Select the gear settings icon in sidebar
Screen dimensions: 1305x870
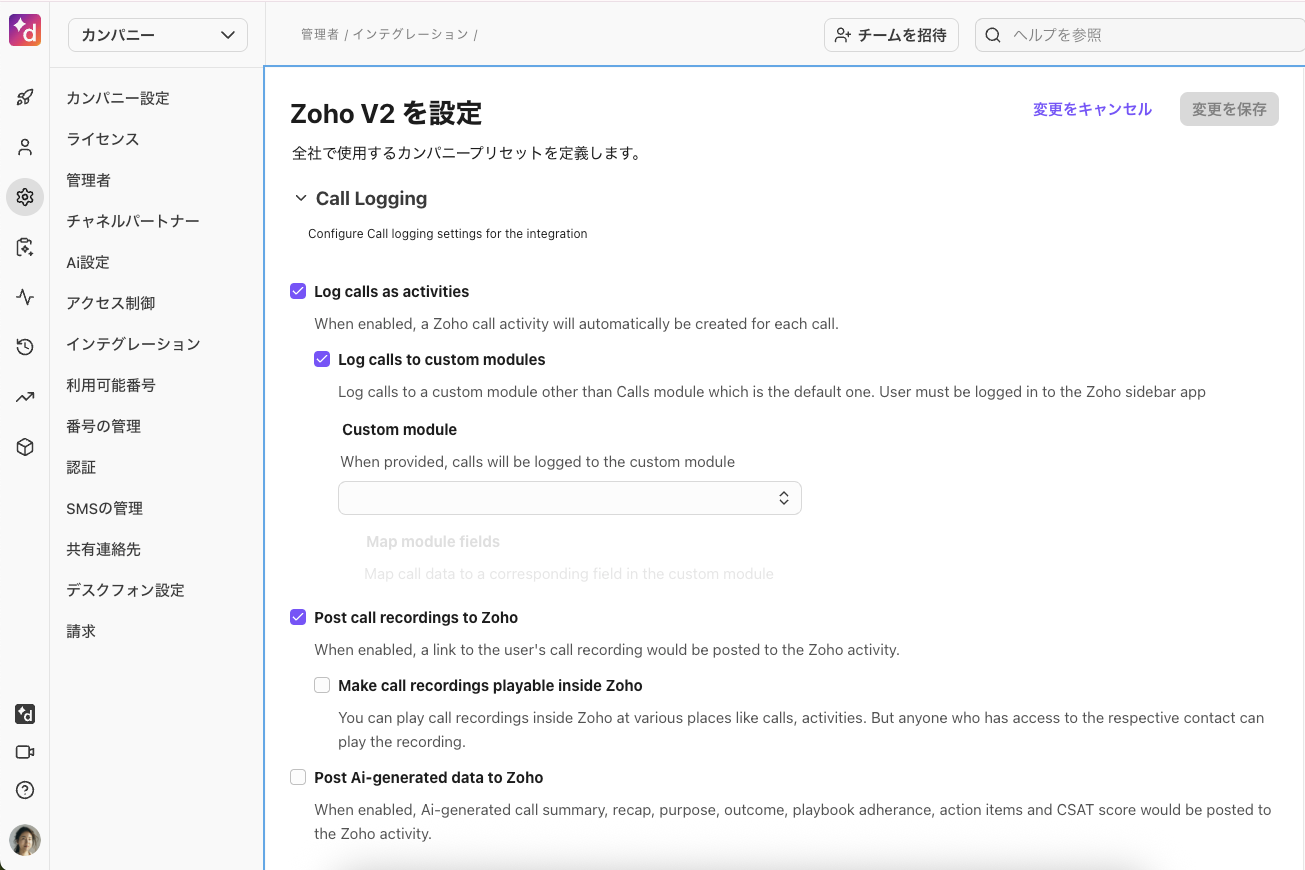click(25, 197)
